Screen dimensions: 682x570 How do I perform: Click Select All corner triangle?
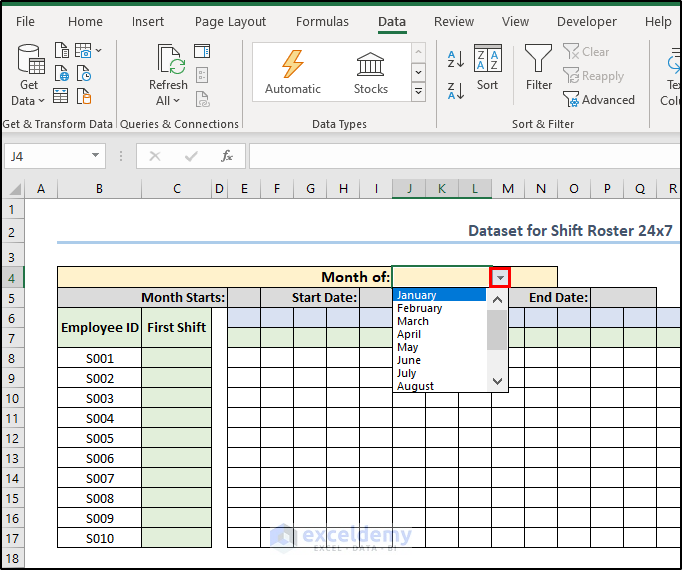(x=15, y=189)
